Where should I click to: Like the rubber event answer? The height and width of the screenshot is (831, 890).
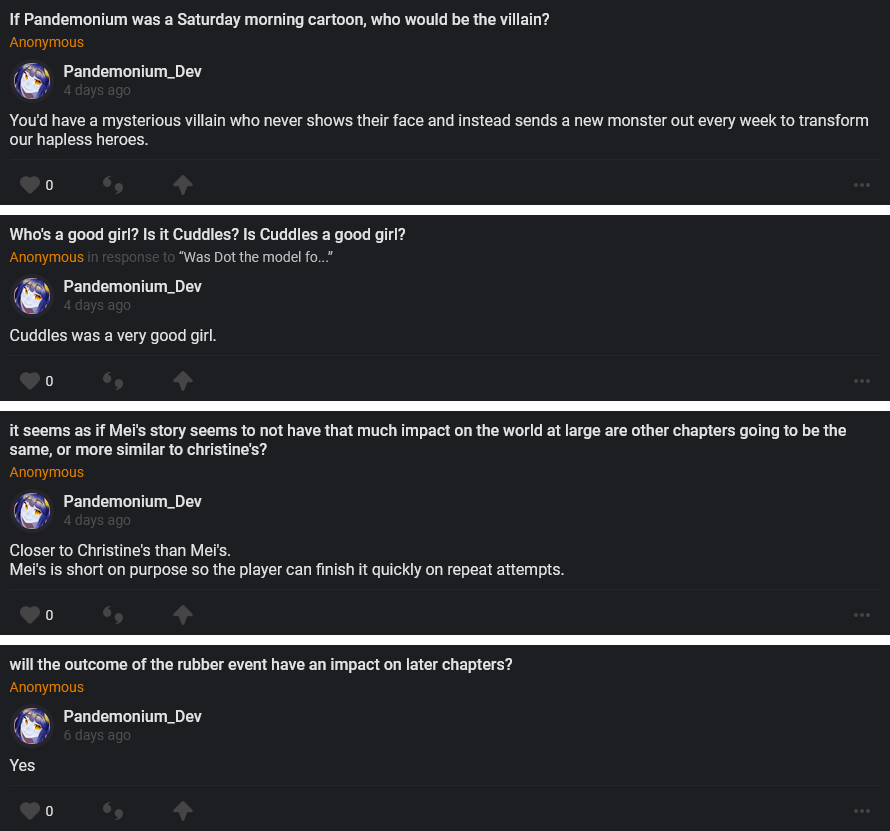click(x=30, y=811)
